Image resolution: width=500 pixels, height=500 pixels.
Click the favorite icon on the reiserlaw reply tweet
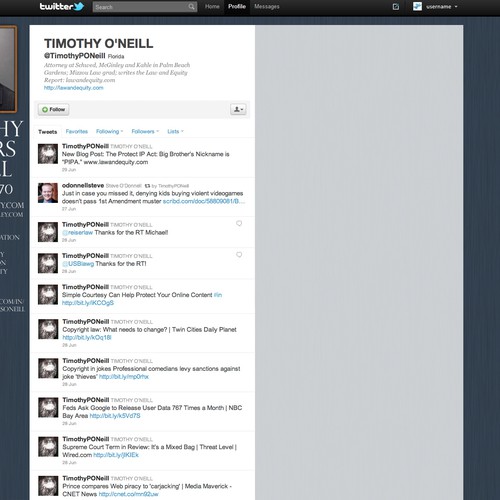(x=239, y=223)
